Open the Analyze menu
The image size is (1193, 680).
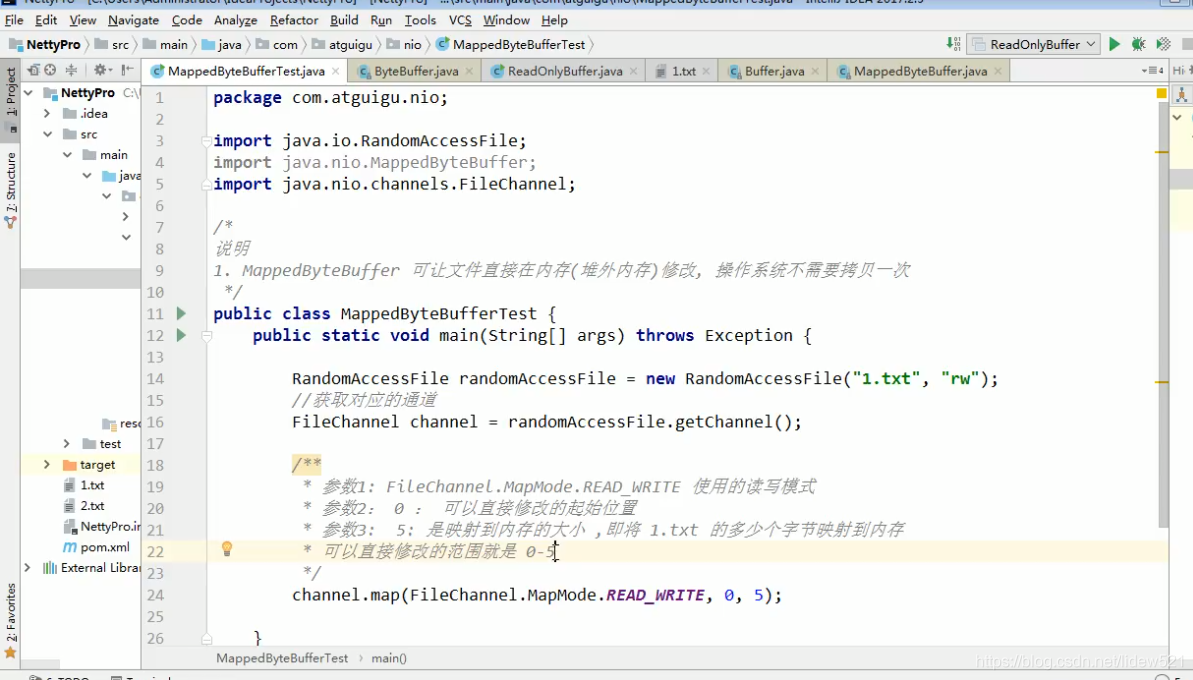[235, 20]
